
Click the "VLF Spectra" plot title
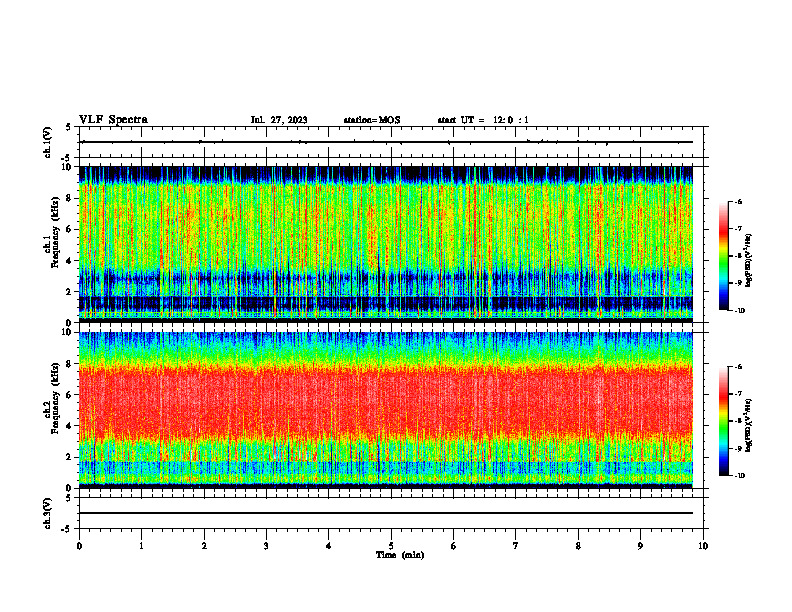click(113, 120)
